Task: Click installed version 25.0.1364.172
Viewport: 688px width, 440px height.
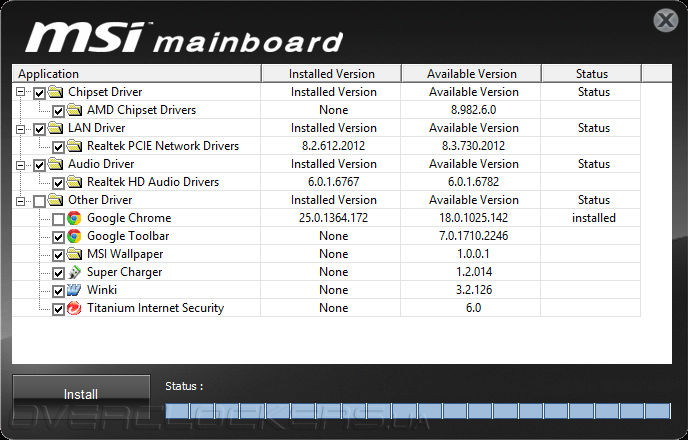Action: point(333,218)
